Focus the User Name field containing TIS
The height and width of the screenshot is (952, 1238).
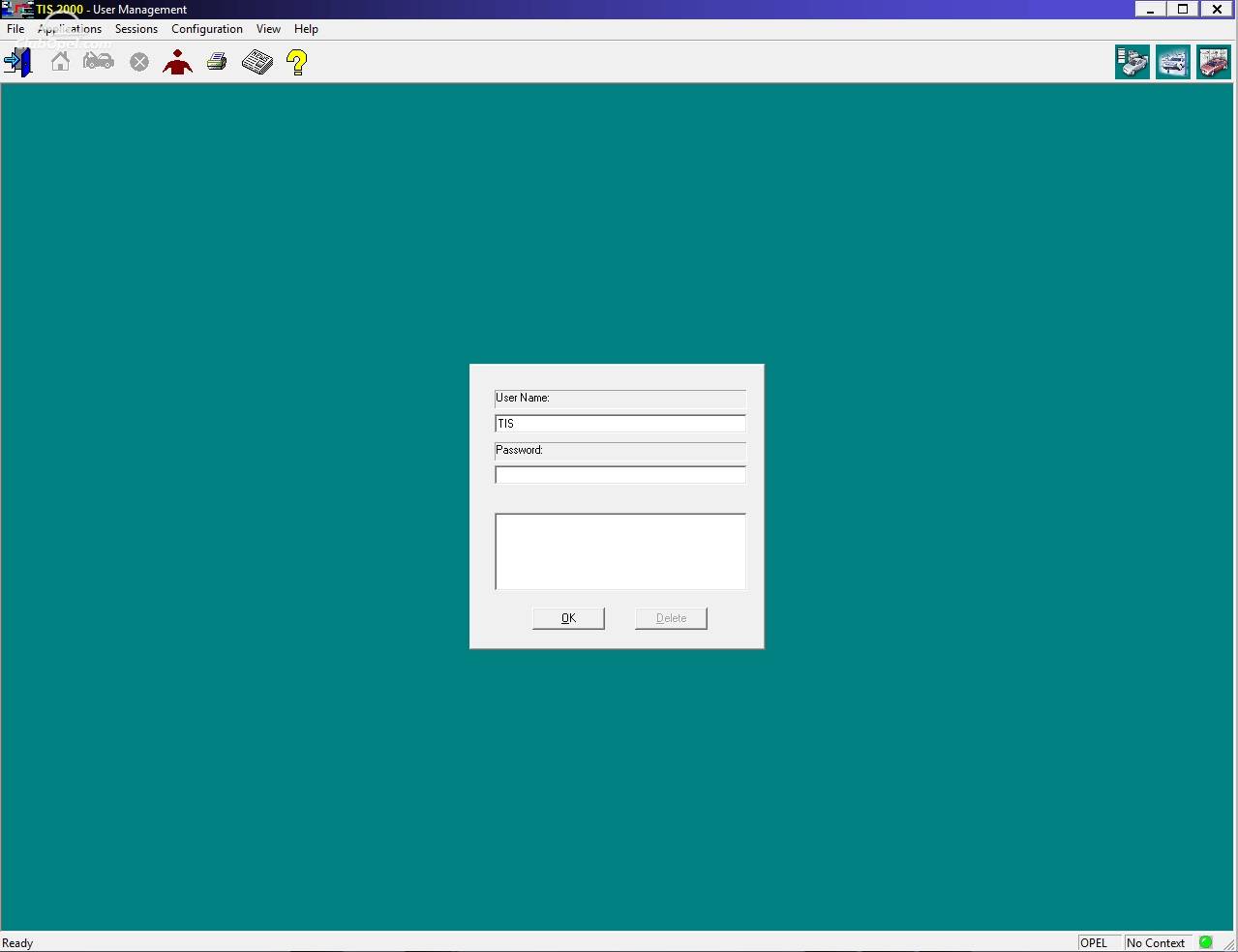pyautogui.click(x=620, y=424)
